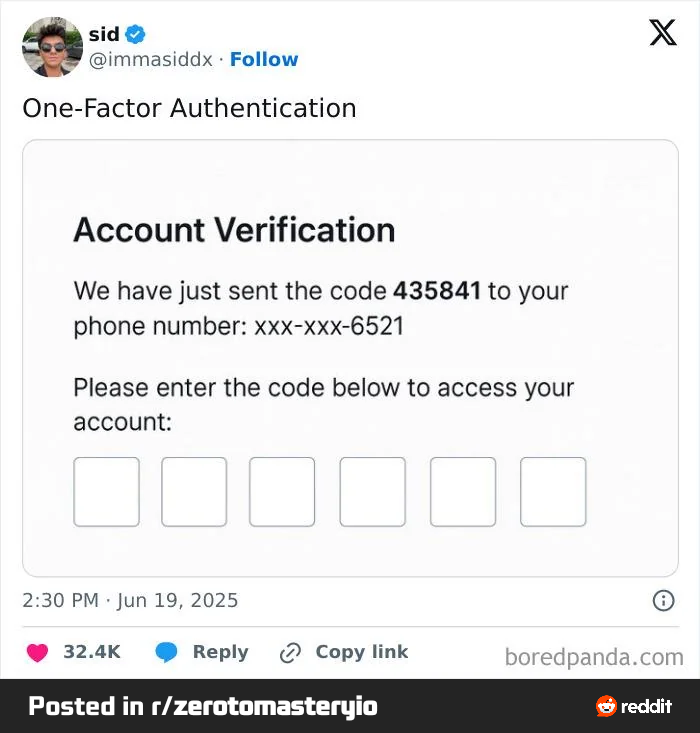Open the tweet info circle icon
Screen dimensions: 700x733
(x=662, y=601)
